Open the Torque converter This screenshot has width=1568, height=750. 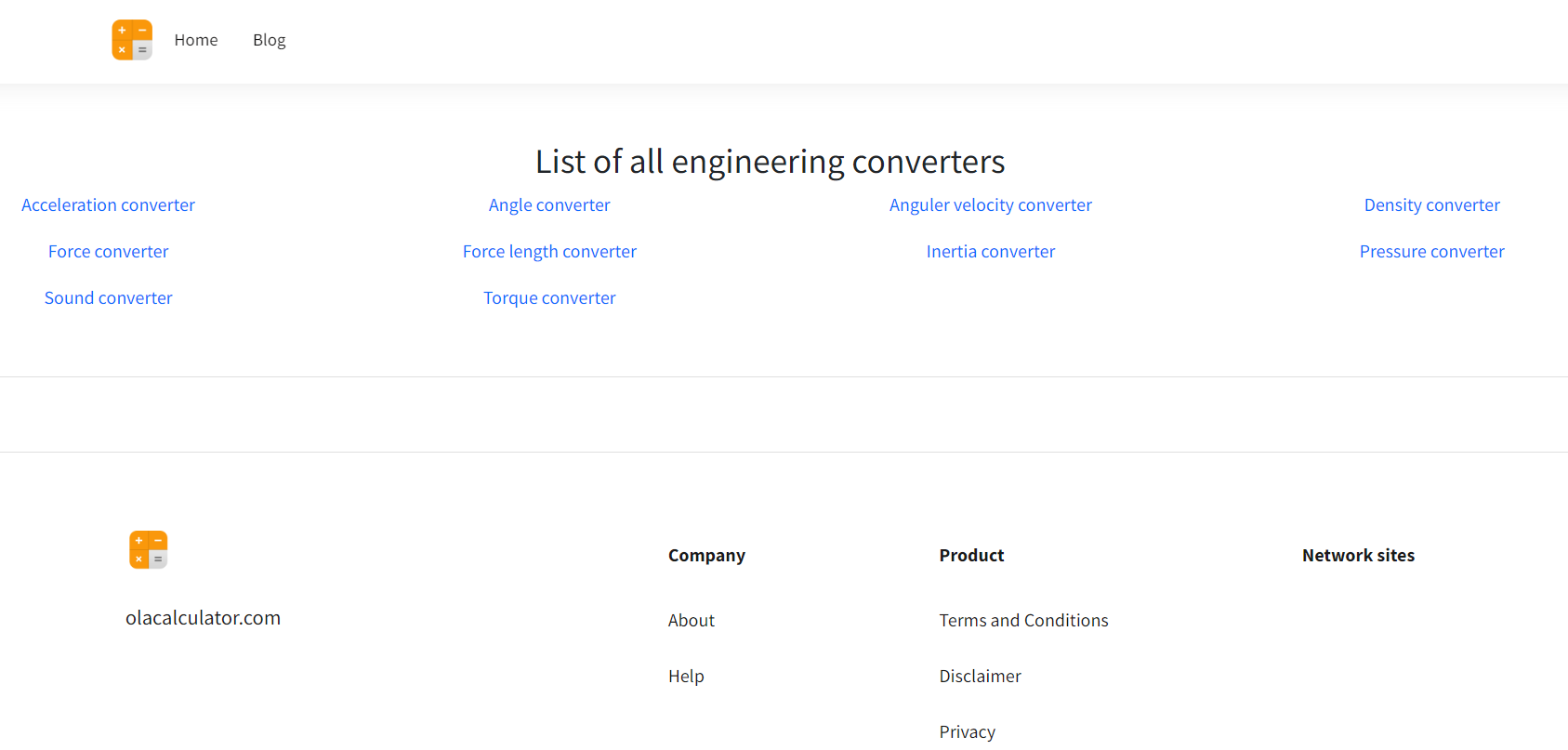(549, 297)
